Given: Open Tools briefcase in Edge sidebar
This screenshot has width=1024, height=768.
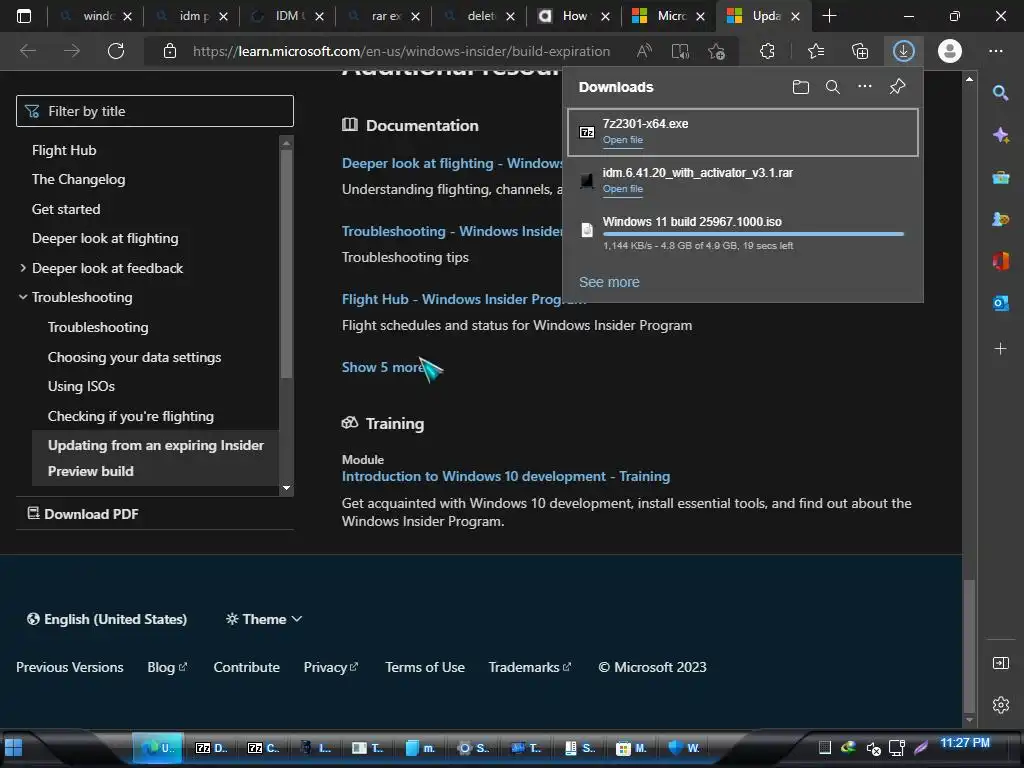Looking at the screenshot, I should click(1000, 177).
